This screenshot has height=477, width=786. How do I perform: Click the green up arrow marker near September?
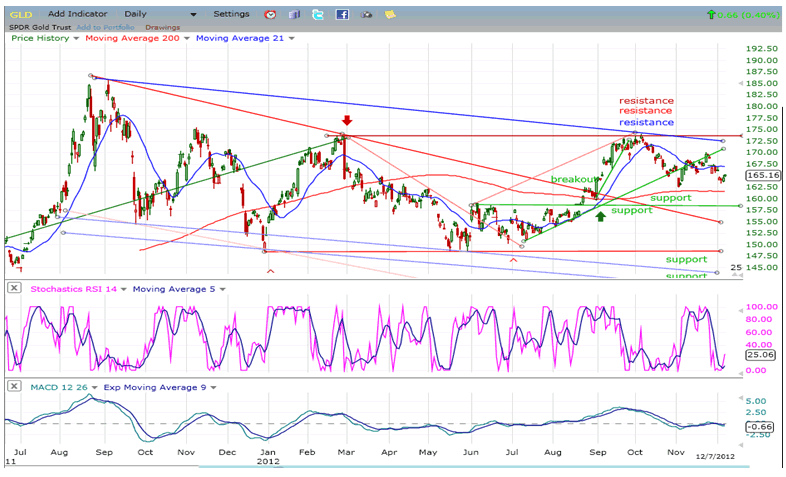[601, 216]
